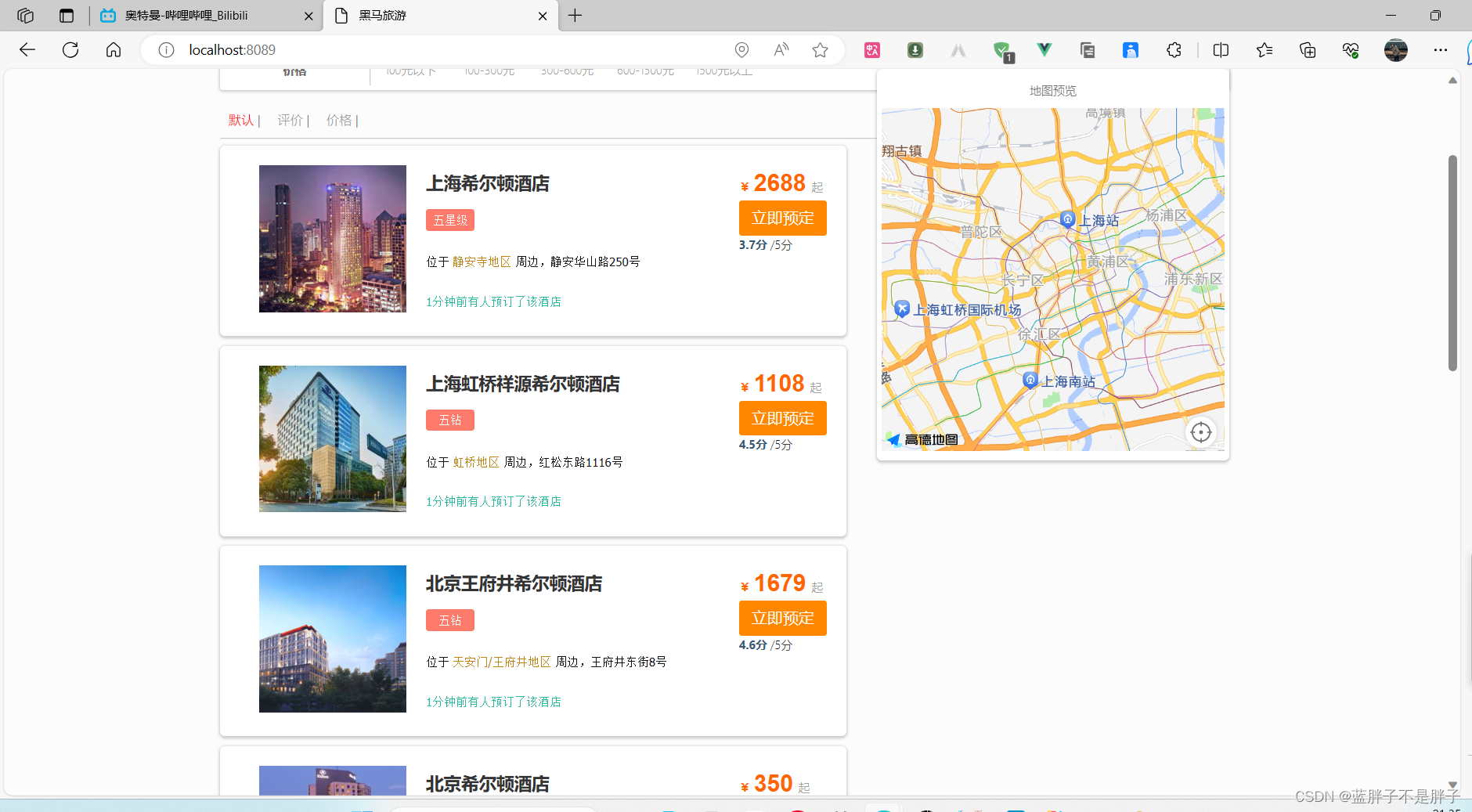Image resolution: width=1472 pixels, height=812 pixels.
Task: Open the 北京王府井希尔顿酒店 title
Action: coord(514,584)
